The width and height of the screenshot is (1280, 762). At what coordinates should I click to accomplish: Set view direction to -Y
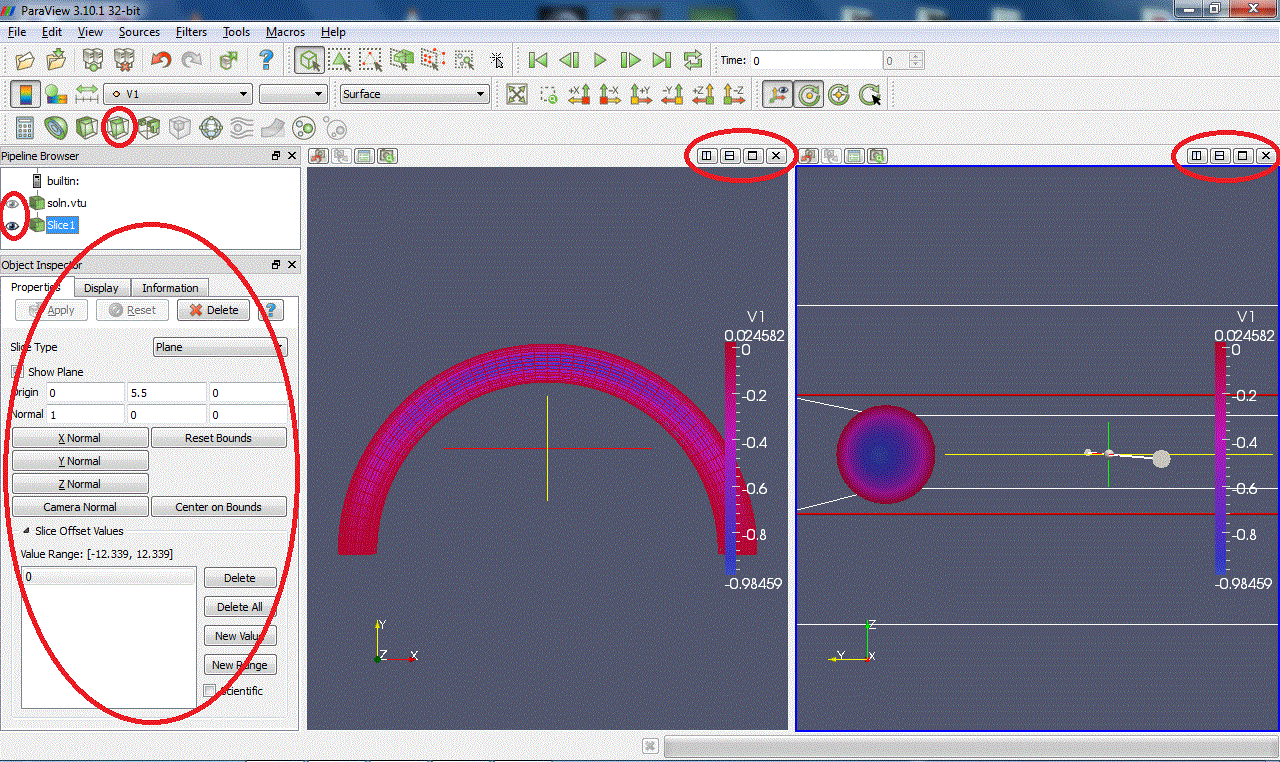click(672, 94)
